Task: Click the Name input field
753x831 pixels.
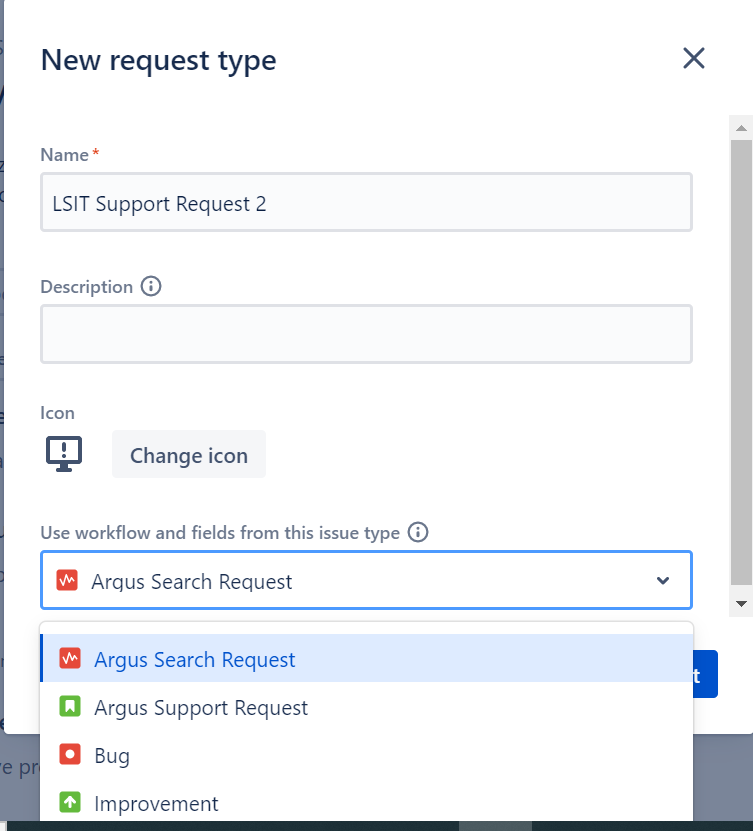Action: tap(366, 201)
